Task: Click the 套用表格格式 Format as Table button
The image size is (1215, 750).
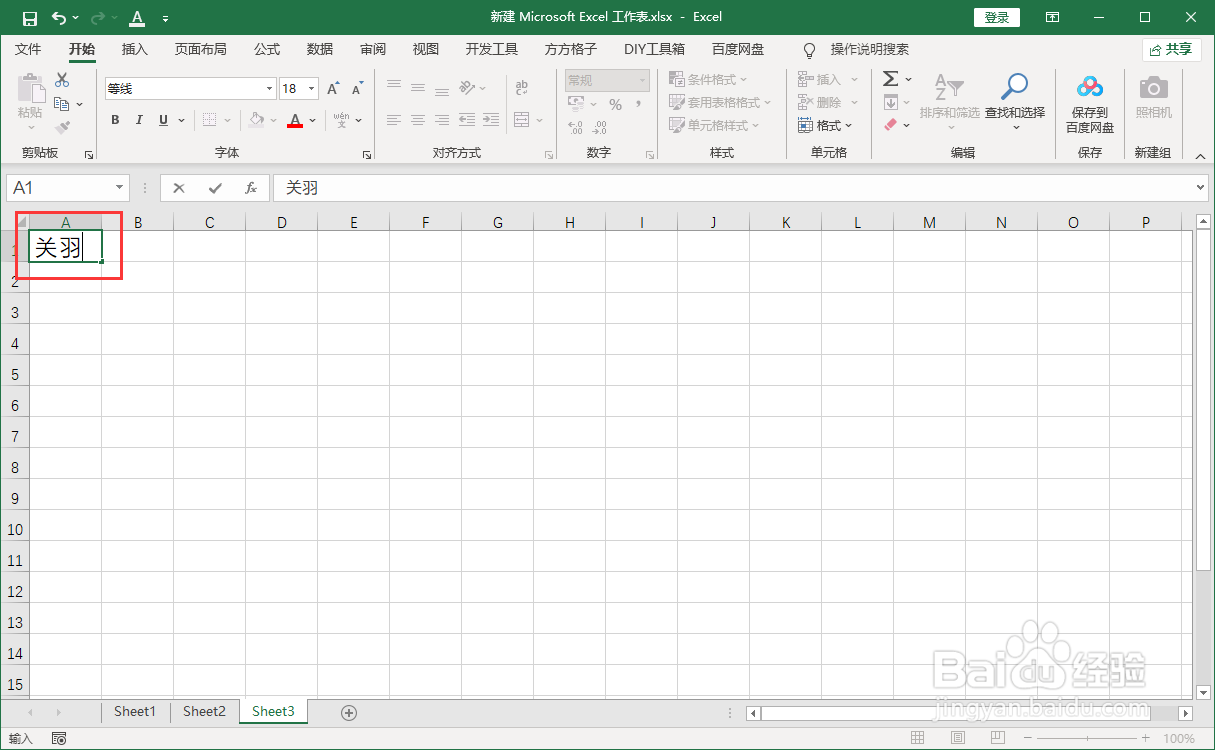Action: 720,102
